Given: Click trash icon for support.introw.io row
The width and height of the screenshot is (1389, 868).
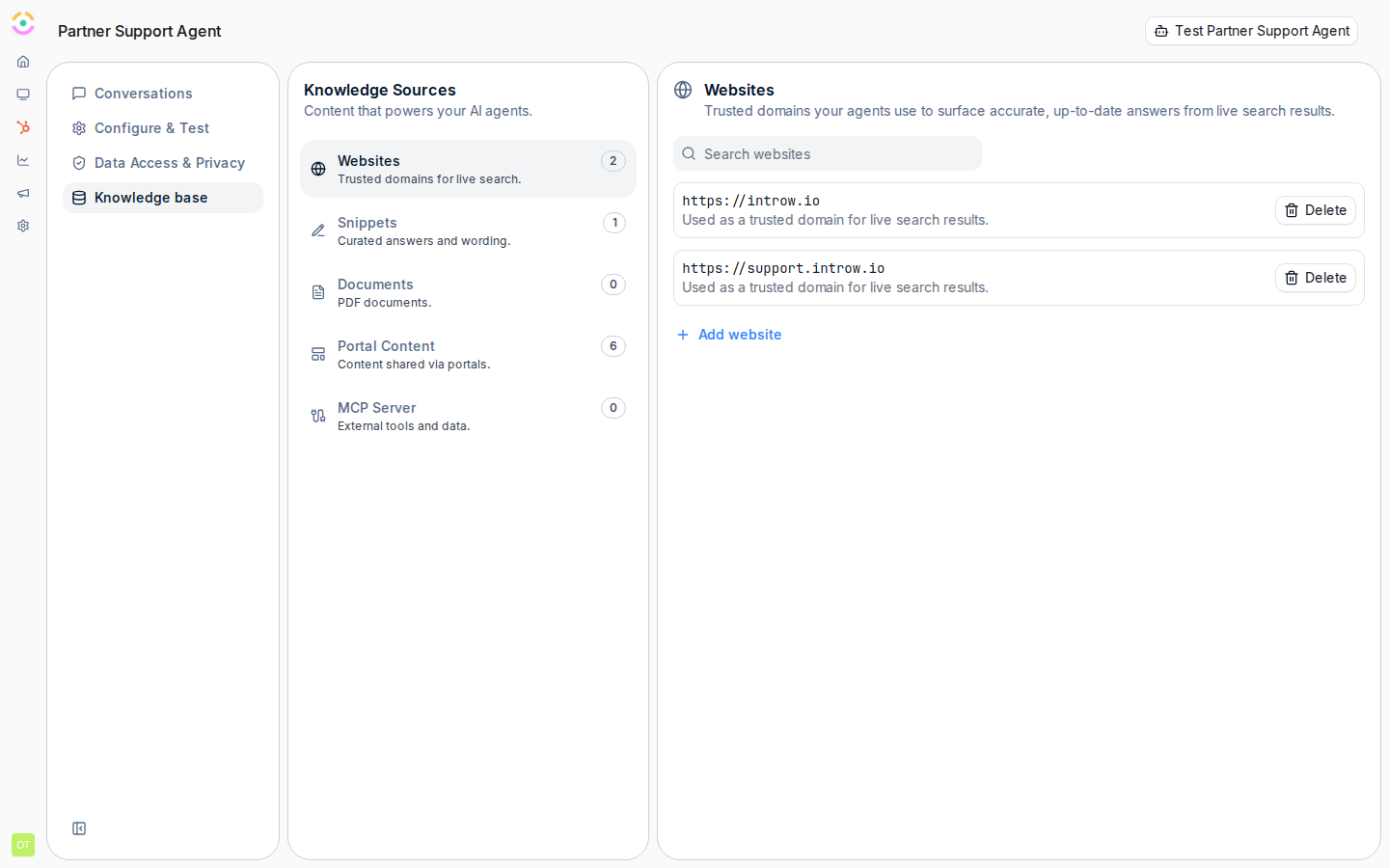Looking at the screenshot, I should 1292,278.
